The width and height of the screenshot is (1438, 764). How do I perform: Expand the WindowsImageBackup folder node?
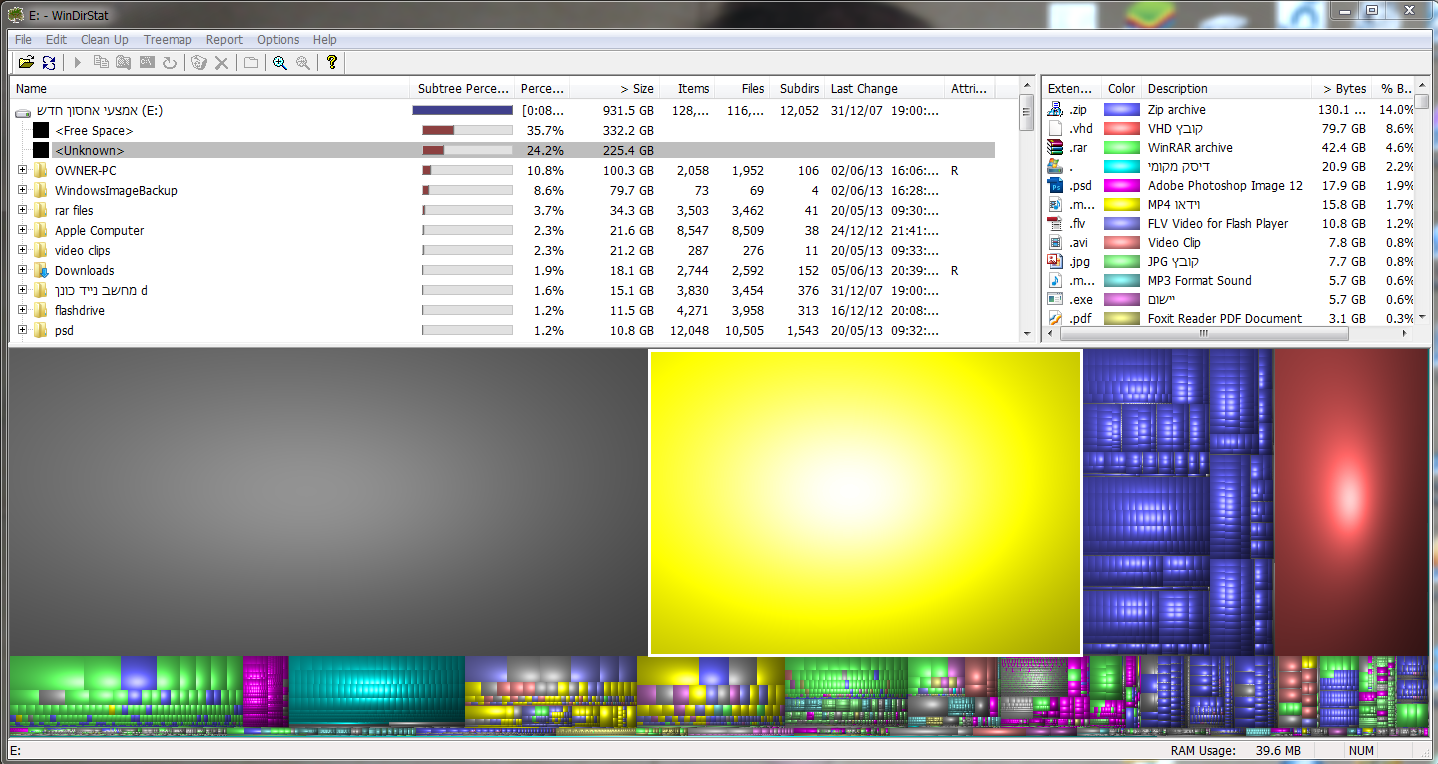pos(22,190)
